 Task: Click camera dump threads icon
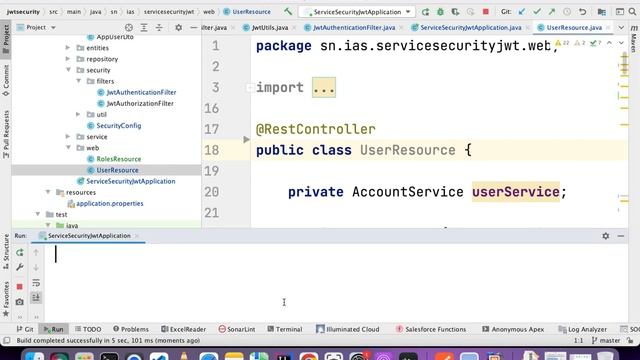point(20,302)
